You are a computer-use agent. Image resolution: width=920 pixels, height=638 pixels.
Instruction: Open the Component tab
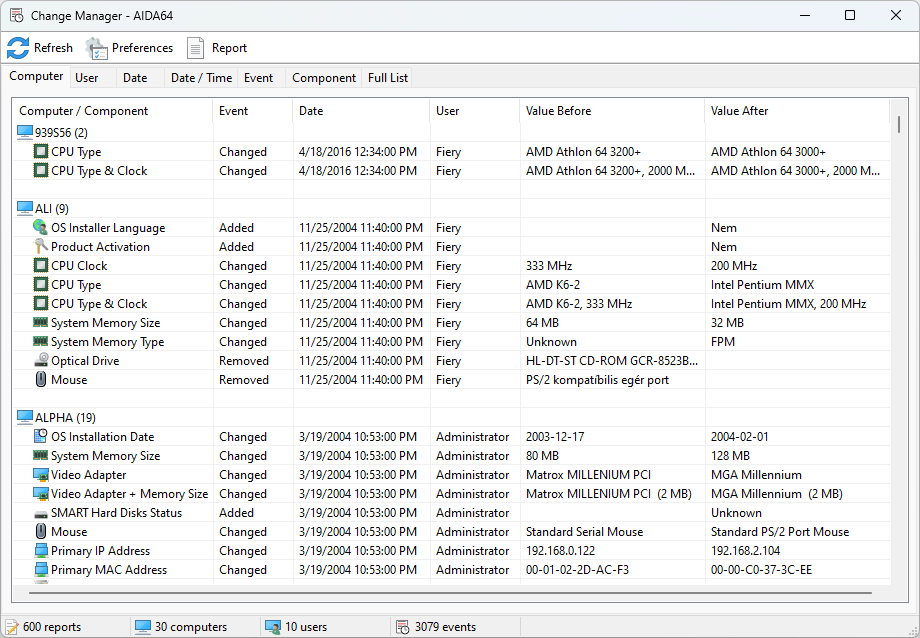pos(323,78)
